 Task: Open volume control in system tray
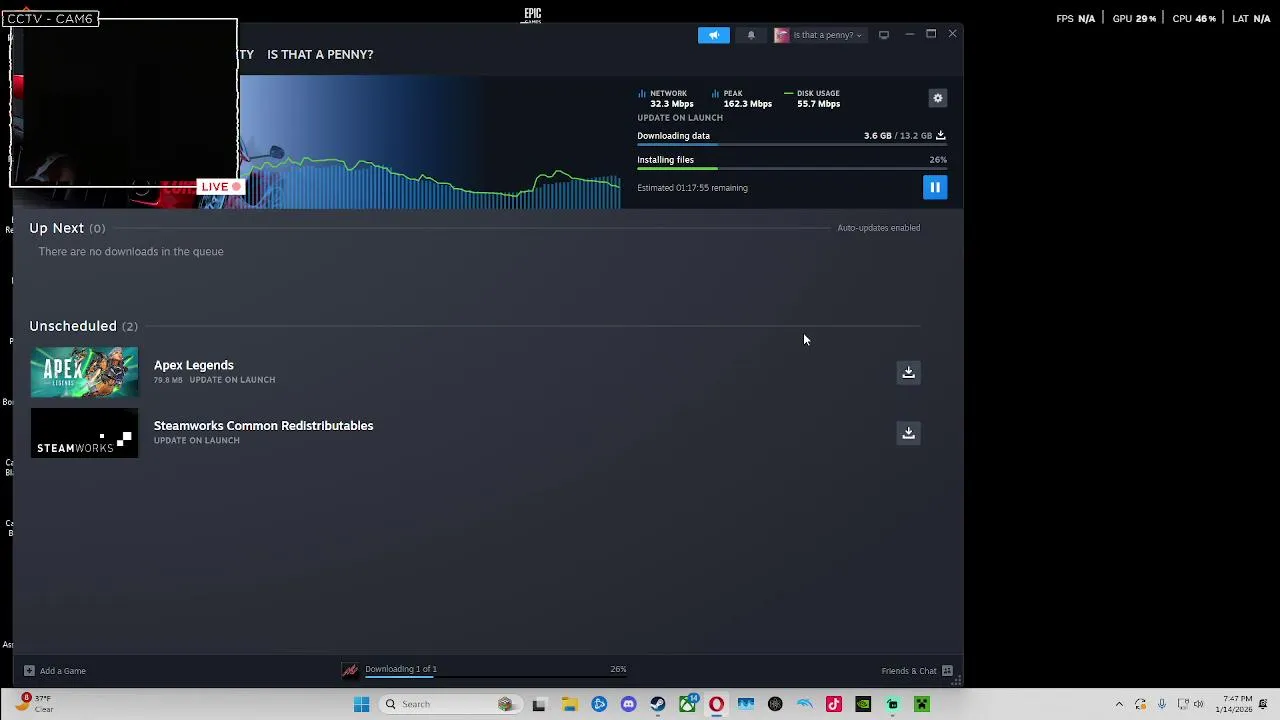[1198, 704]
